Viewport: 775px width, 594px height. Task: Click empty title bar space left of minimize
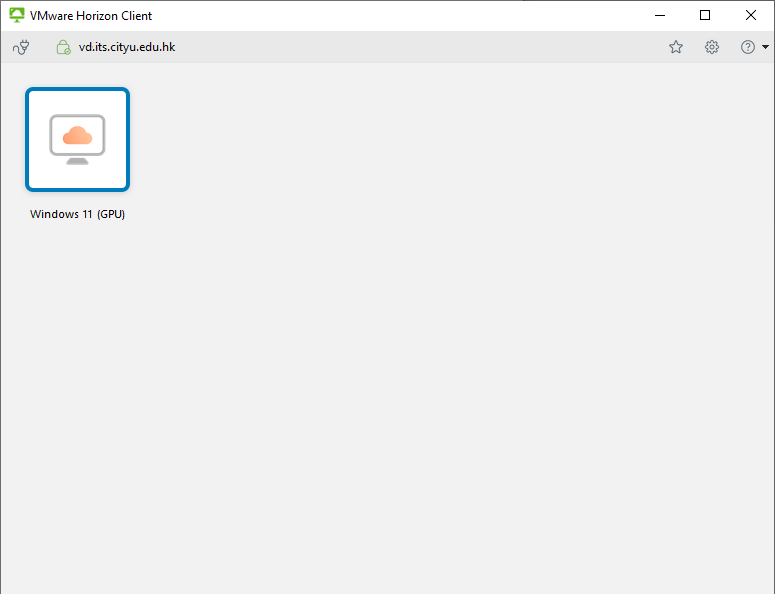(x=400, y=15)
